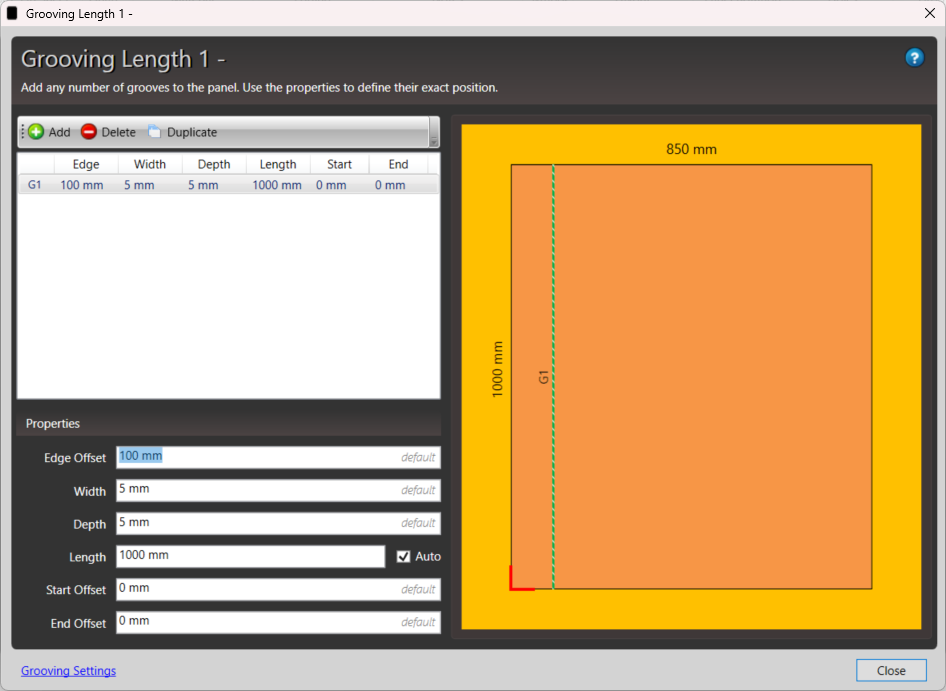This screenshot has width=946, height=691.
Task: Click the red Delete groove icon
Action: point(89,132)
